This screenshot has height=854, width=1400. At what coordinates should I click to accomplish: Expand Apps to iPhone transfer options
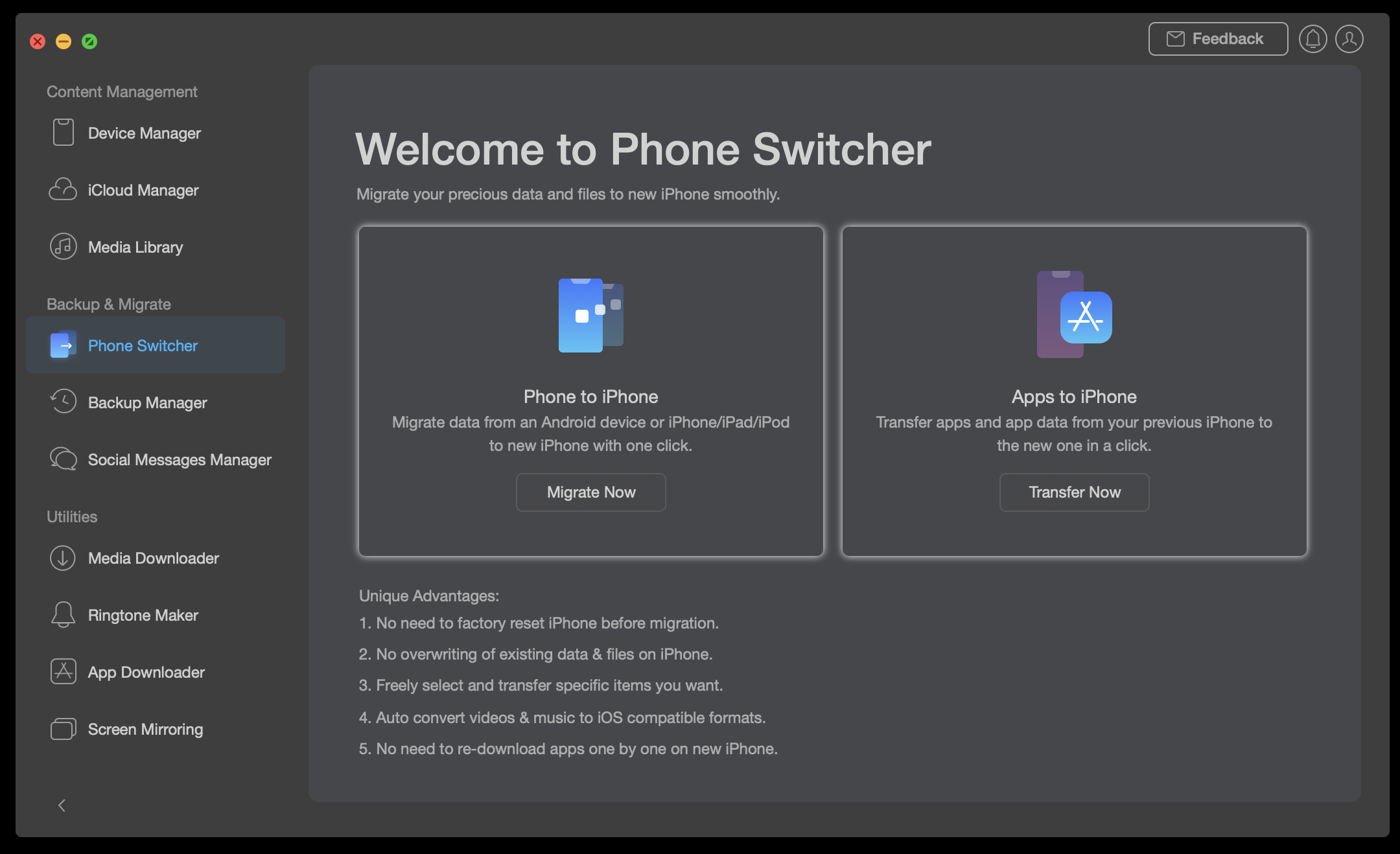coord(1074,491)
